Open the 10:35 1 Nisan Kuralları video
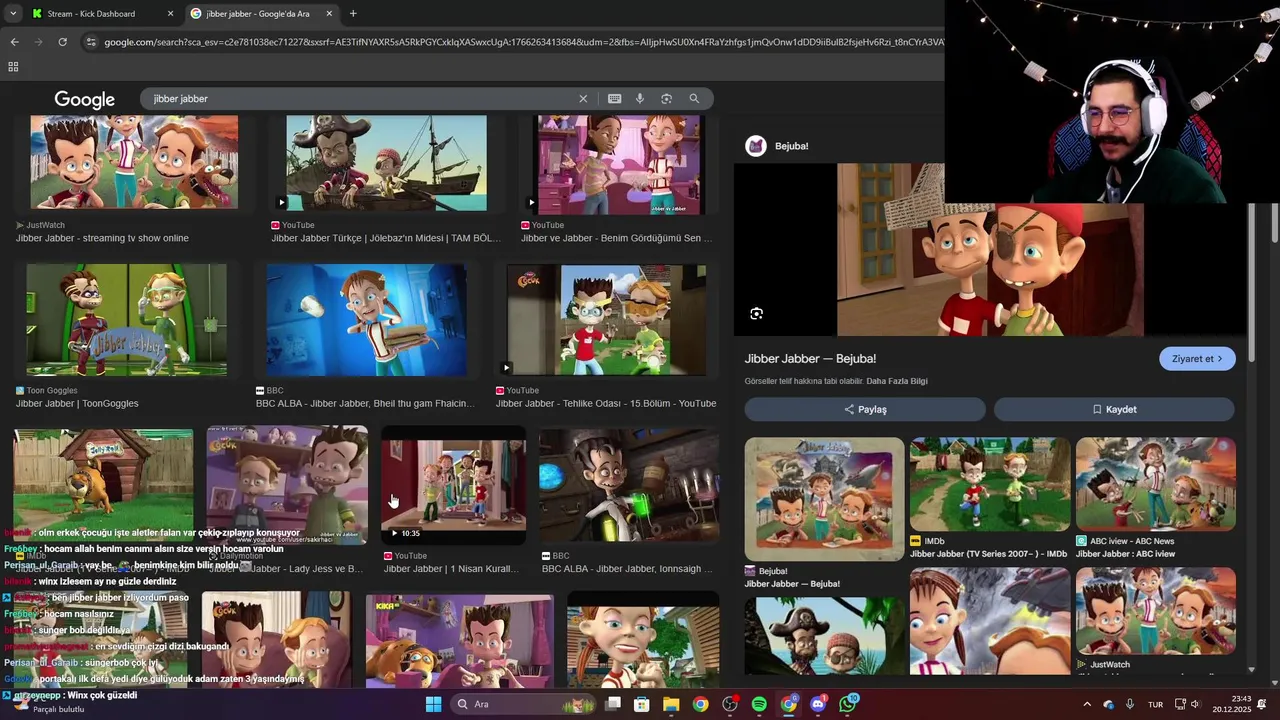 [x=453, y=485]
